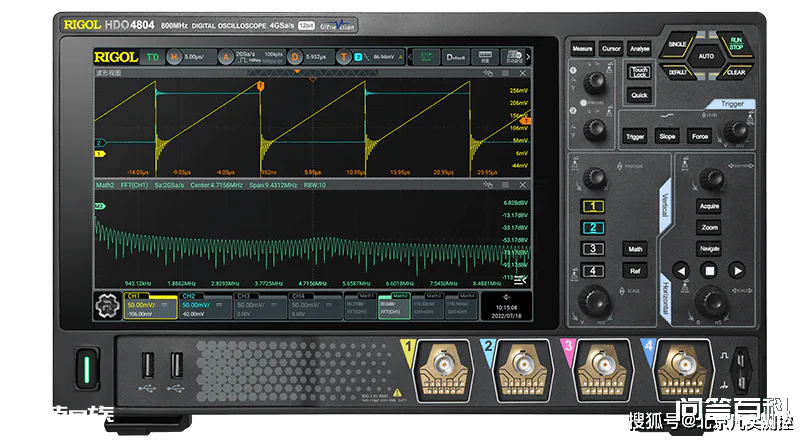
Task: Tap the on-screen green STOP/RUN toolbar icon
Action: (426, 57)
